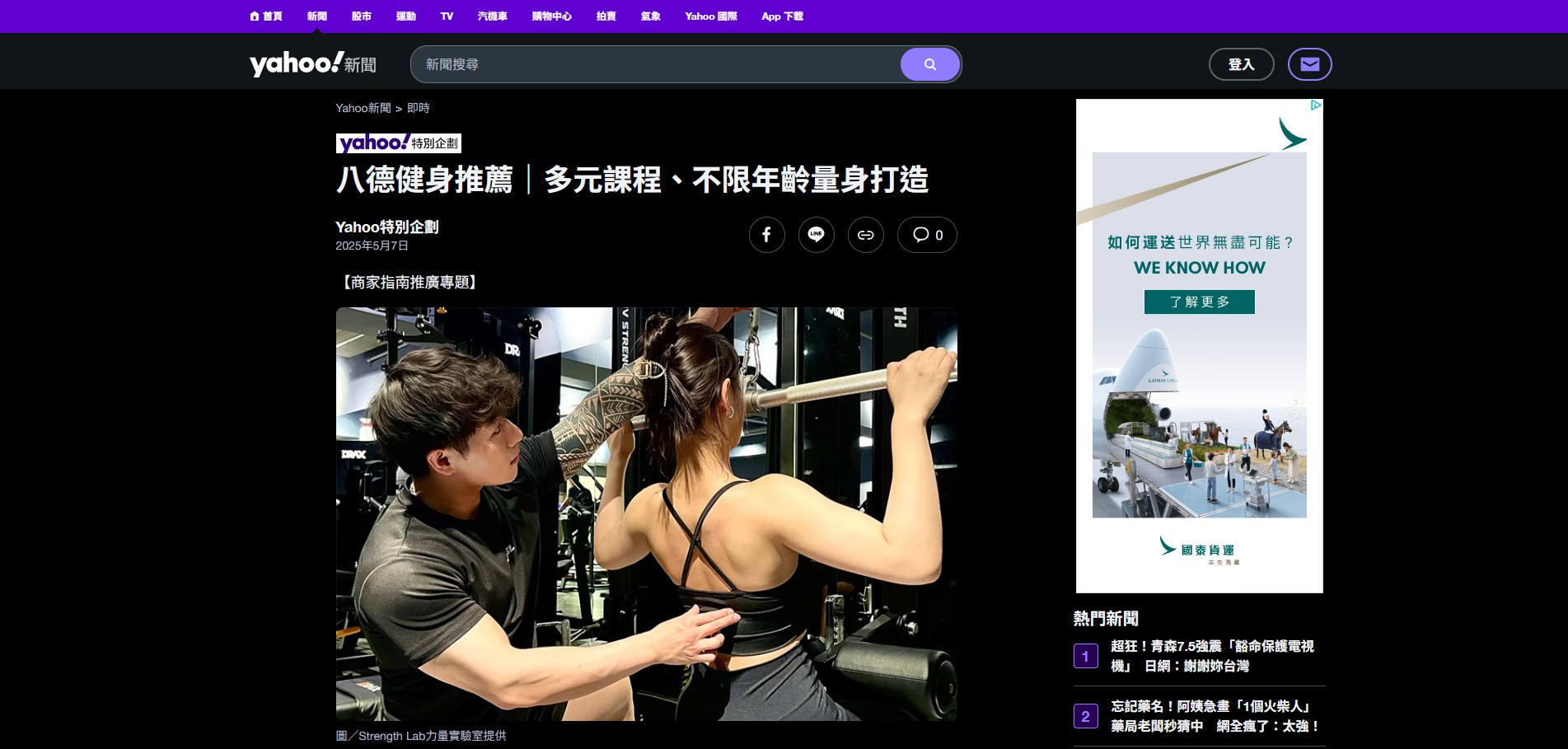Open 購物中心 from the top bar
This screenshot has height=749, width=1568.
[551, 16]
